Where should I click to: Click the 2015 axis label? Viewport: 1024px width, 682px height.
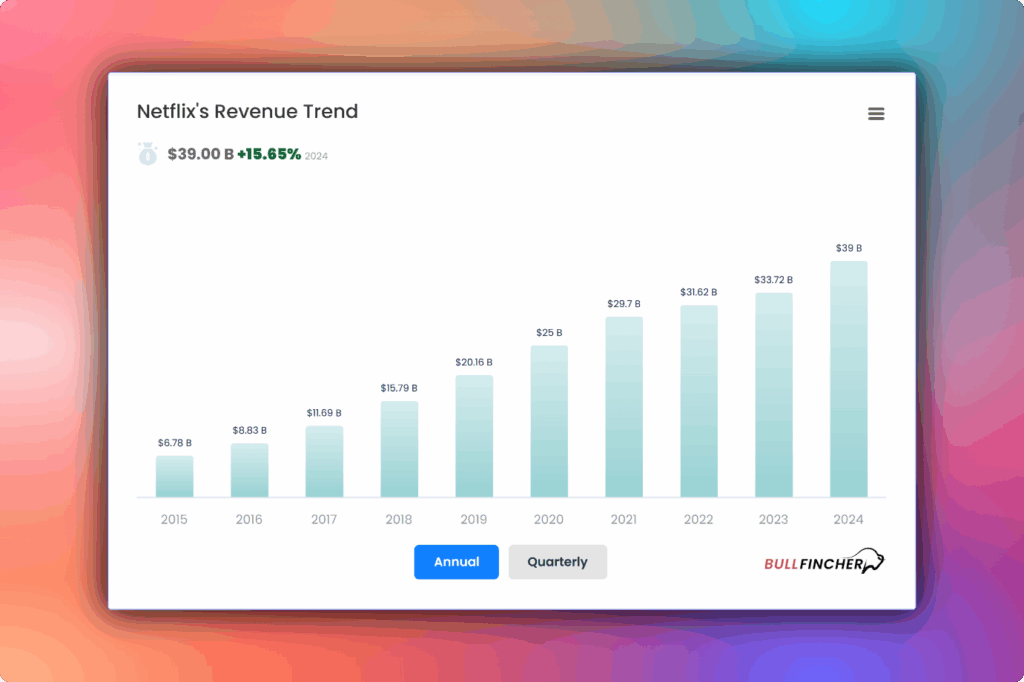click(174, 519)
